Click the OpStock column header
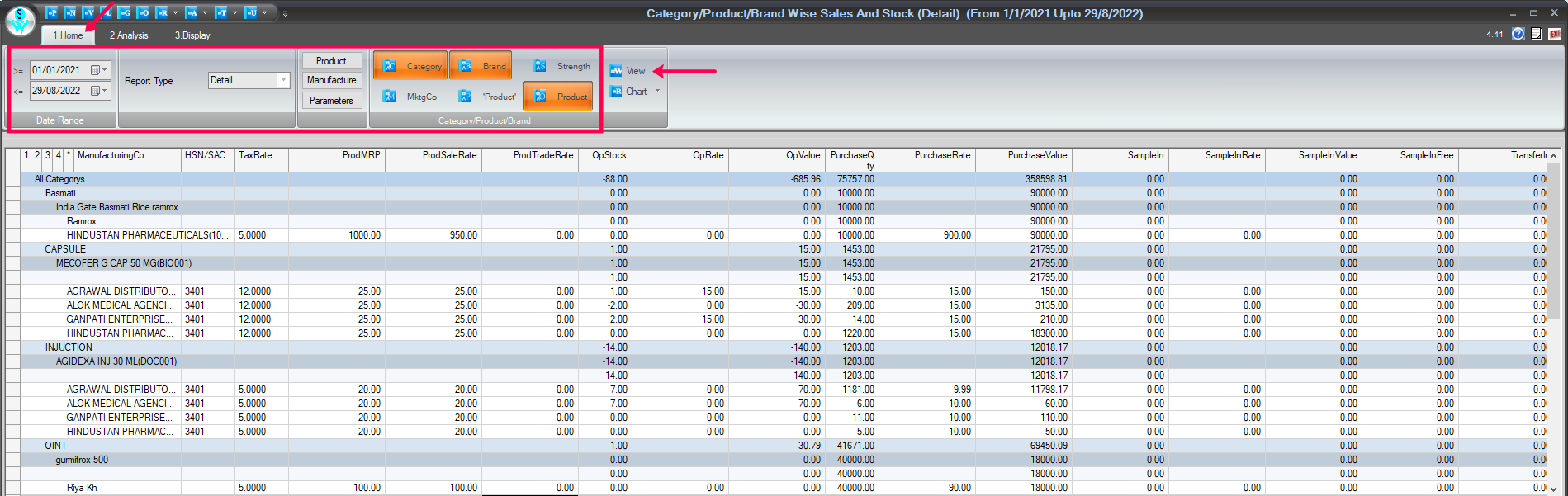1568x496 pixels. [x=605, y=159]
